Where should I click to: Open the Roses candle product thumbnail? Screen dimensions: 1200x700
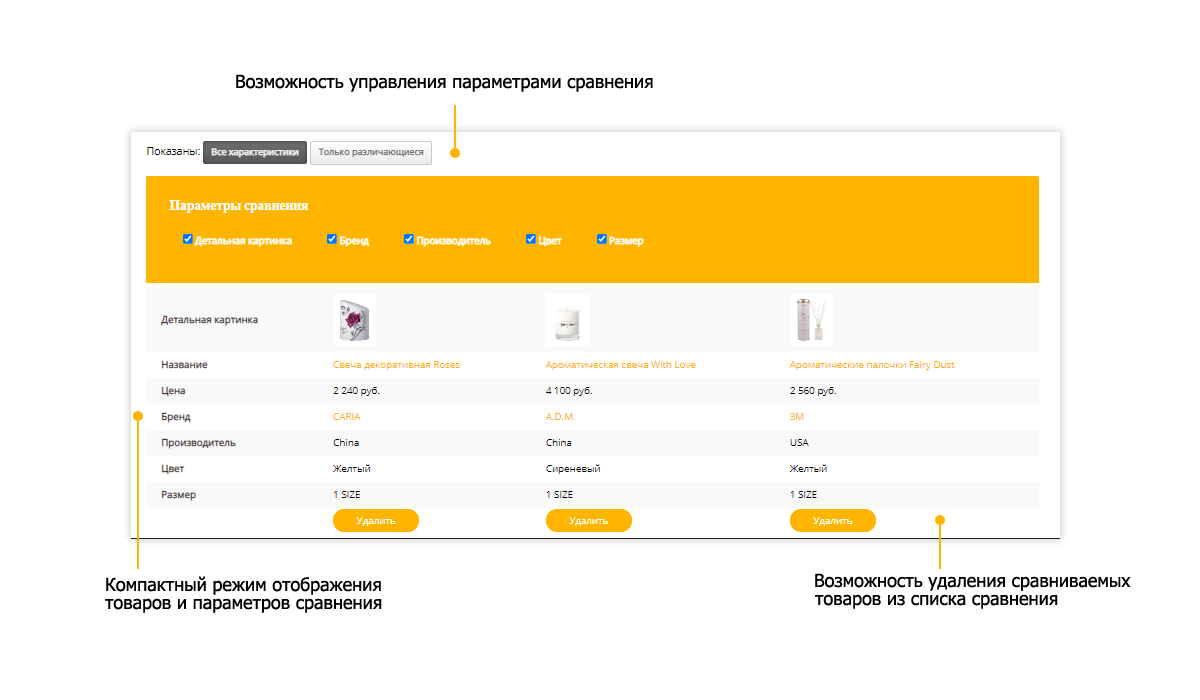[x=354, y=320]
